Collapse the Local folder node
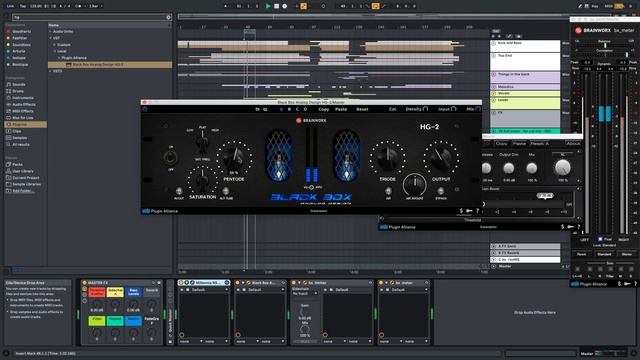Image resolution: width=640 pixels, height=360 pixels. click(x=55, y=51)
